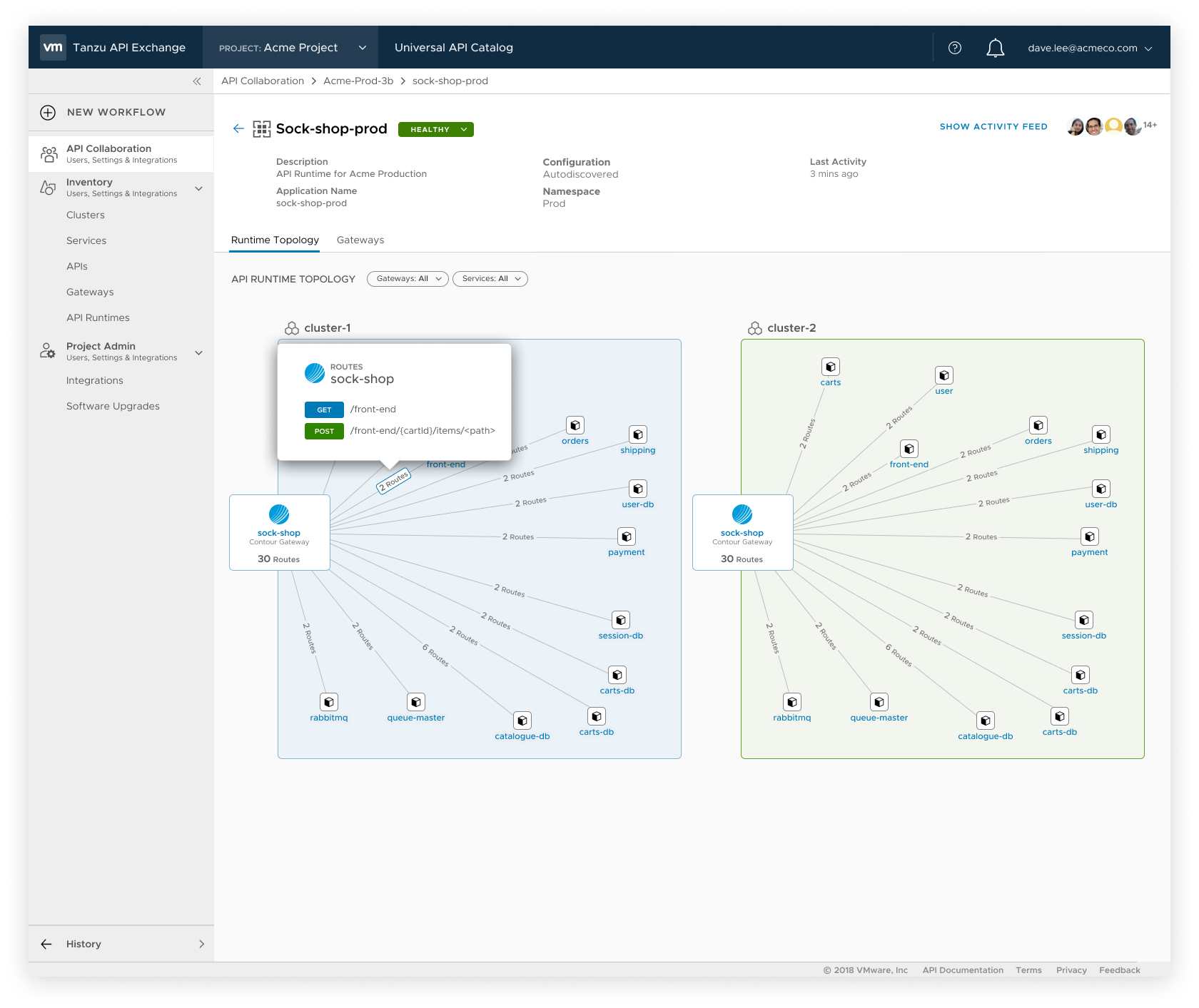1199x1008 pixels.
Task: Click the sock-shop gateway card in cluster-2
Action: [x=742, y=532]
